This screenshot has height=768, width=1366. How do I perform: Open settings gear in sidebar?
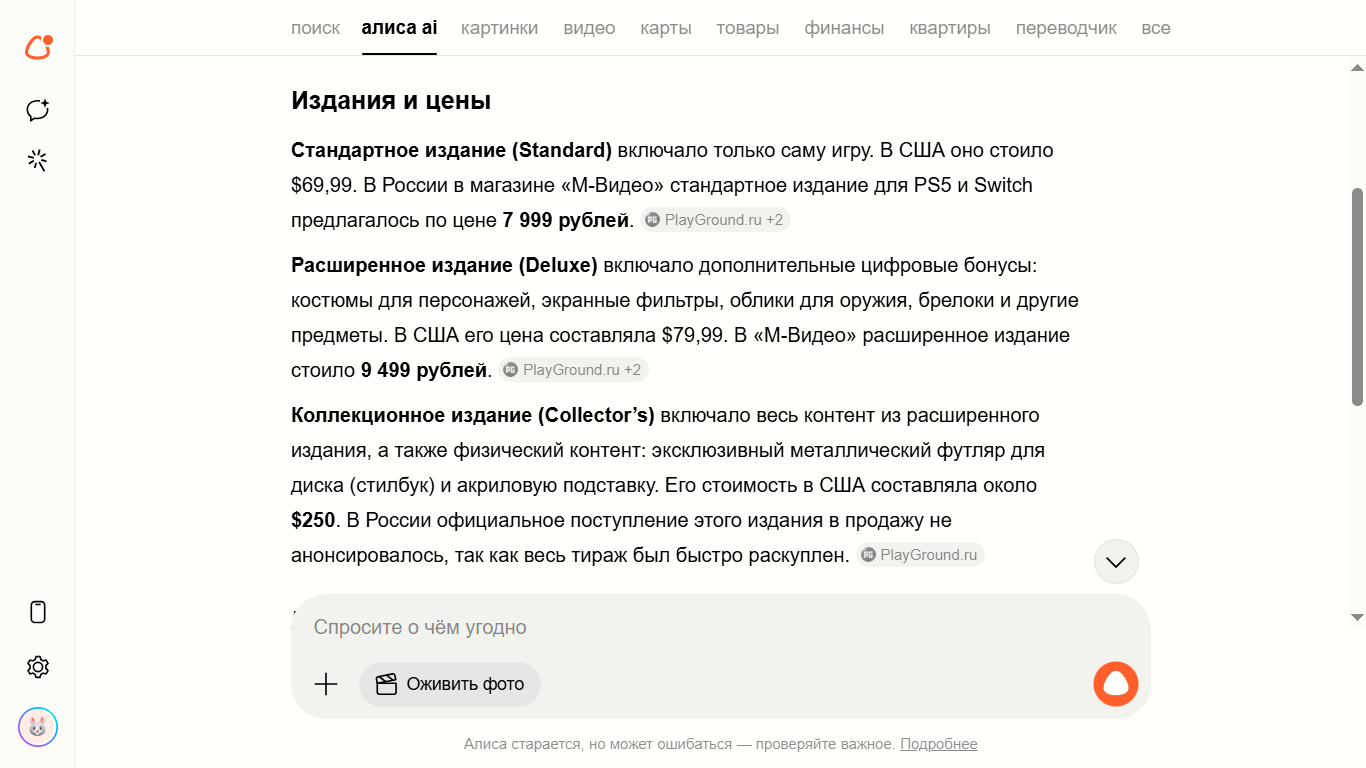[38, 667]
